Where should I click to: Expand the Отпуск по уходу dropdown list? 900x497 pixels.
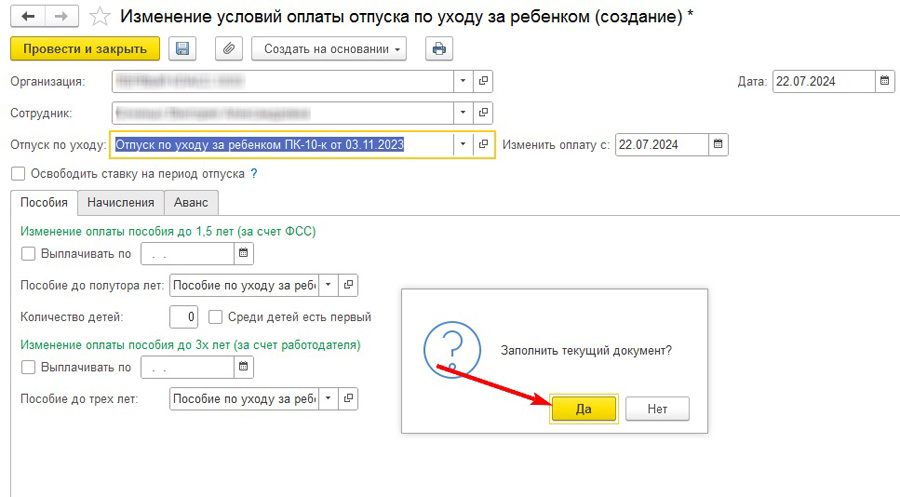463,144
